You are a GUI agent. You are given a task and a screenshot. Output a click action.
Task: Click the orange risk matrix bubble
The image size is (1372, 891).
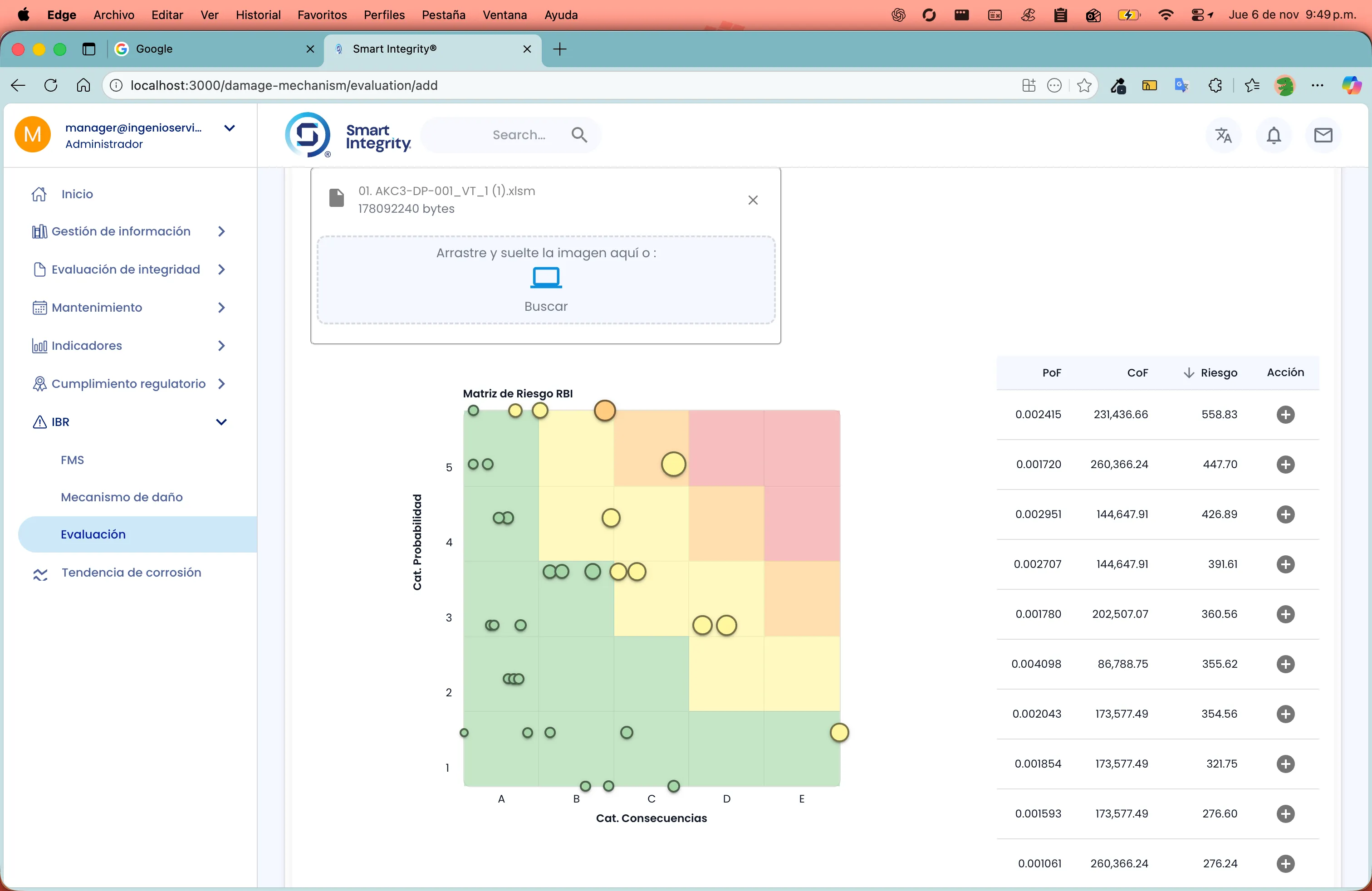click(x=605, y=411)
